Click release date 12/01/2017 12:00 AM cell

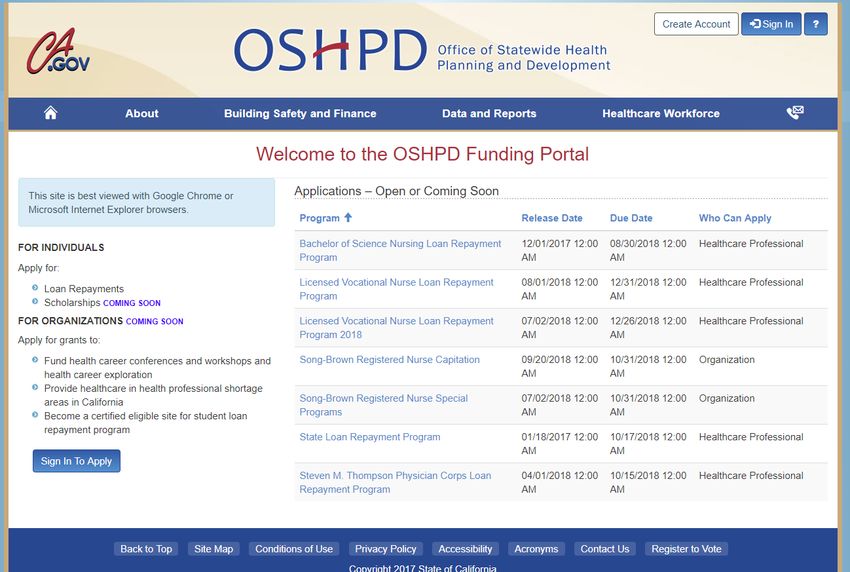[x=560, y=250]
